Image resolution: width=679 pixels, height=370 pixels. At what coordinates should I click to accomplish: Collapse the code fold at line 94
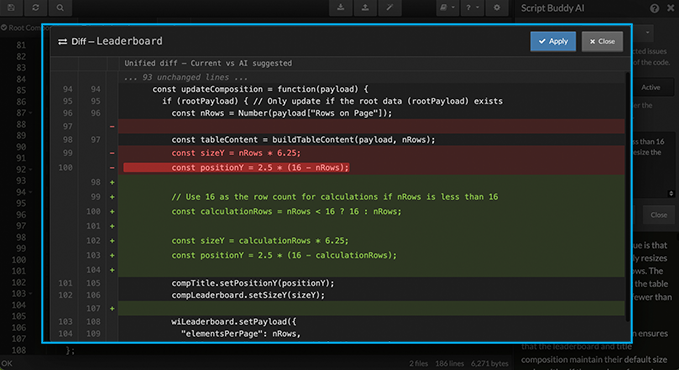pos(30,192)
